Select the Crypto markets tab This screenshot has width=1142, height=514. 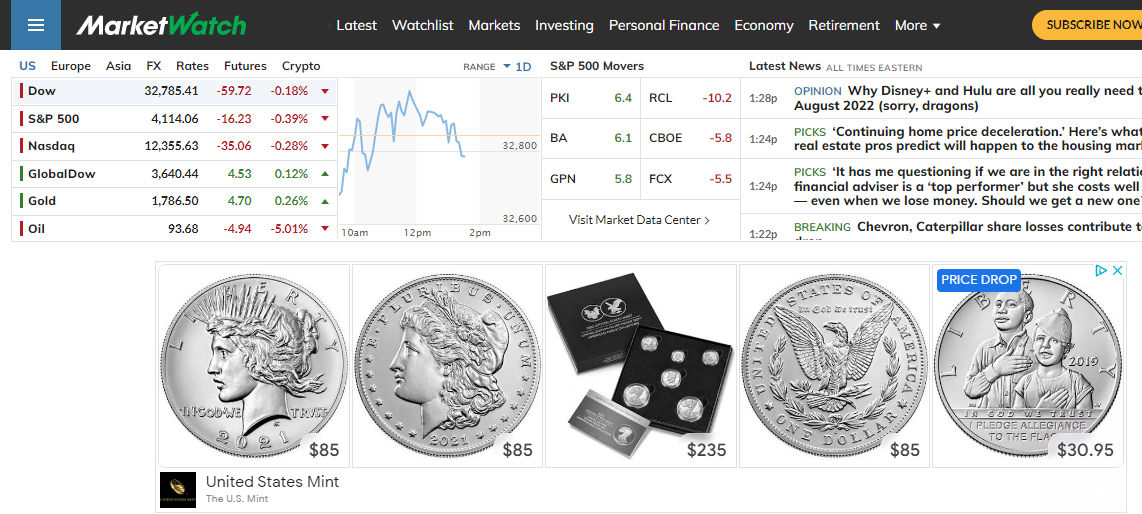(301, 66)
